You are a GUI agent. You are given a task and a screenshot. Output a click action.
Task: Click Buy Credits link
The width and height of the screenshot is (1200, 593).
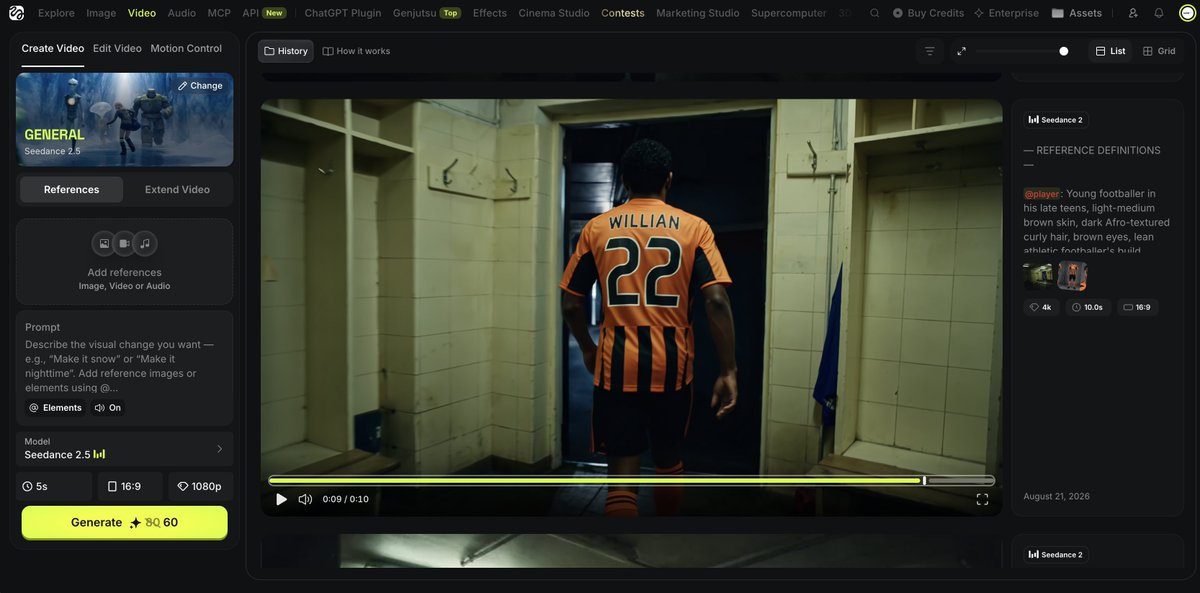click(x=928, y=13)
